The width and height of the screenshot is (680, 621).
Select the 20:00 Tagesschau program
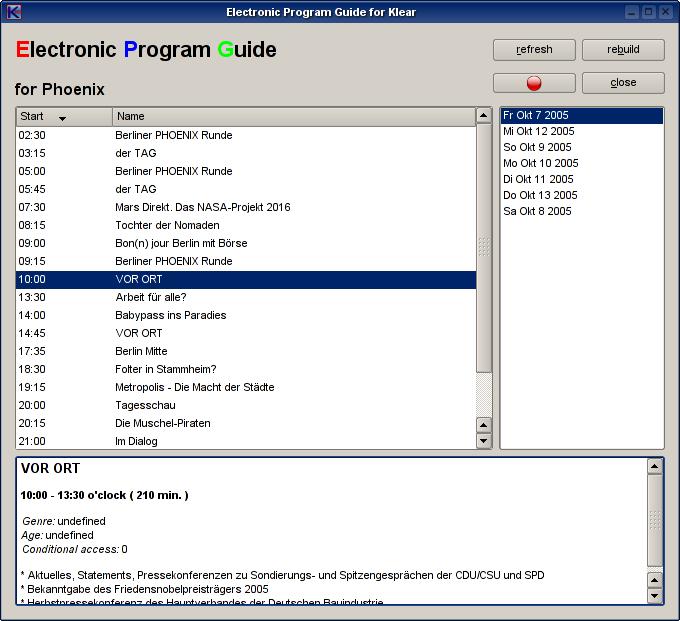click(246, 405)
